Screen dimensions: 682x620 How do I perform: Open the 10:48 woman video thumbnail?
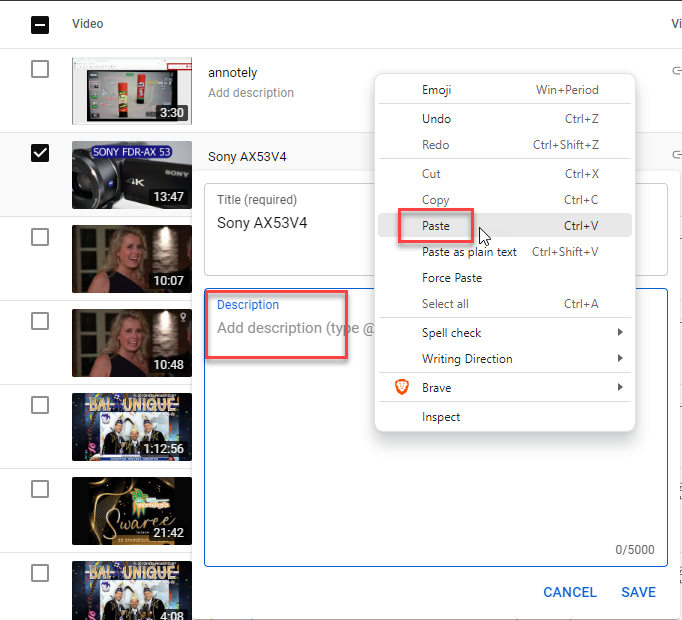132,342
